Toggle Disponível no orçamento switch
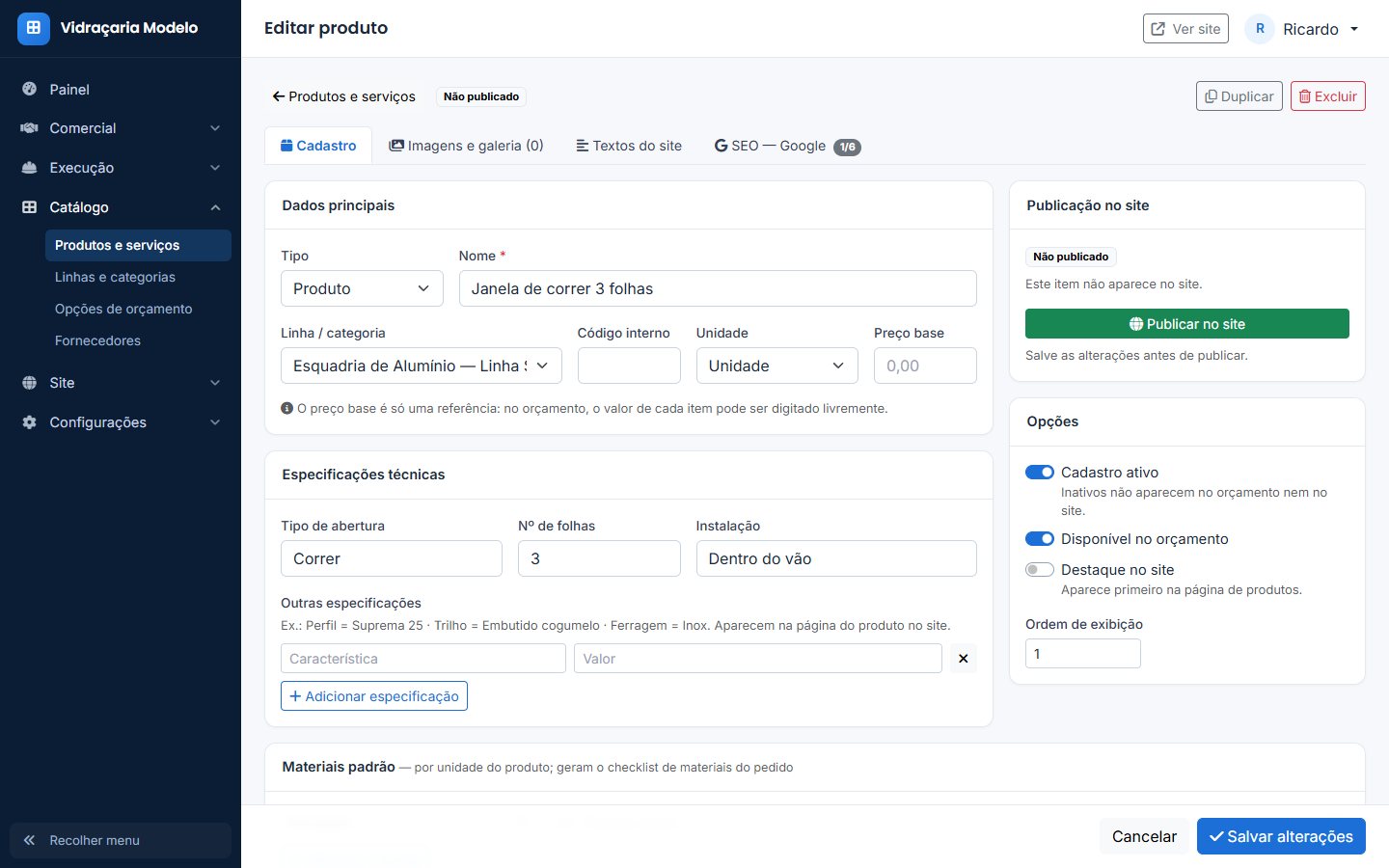 (x=1039, y=538)
